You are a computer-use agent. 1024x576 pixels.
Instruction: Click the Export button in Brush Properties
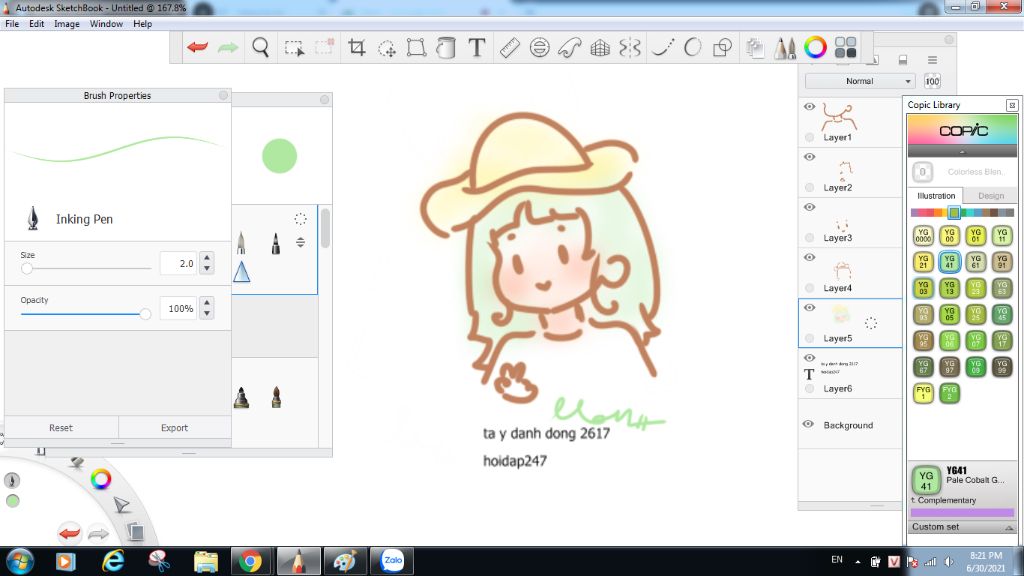pyautogui.click(x=174, y=428)
